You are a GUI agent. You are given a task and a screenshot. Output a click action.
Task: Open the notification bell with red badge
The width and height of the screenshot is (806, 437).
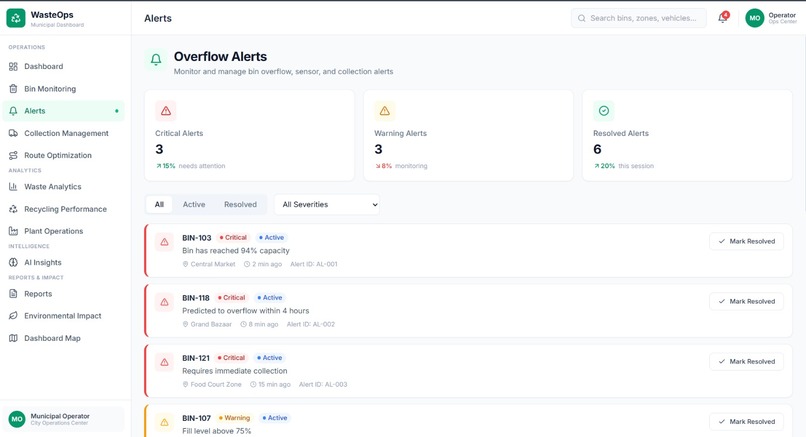point(723,18)
